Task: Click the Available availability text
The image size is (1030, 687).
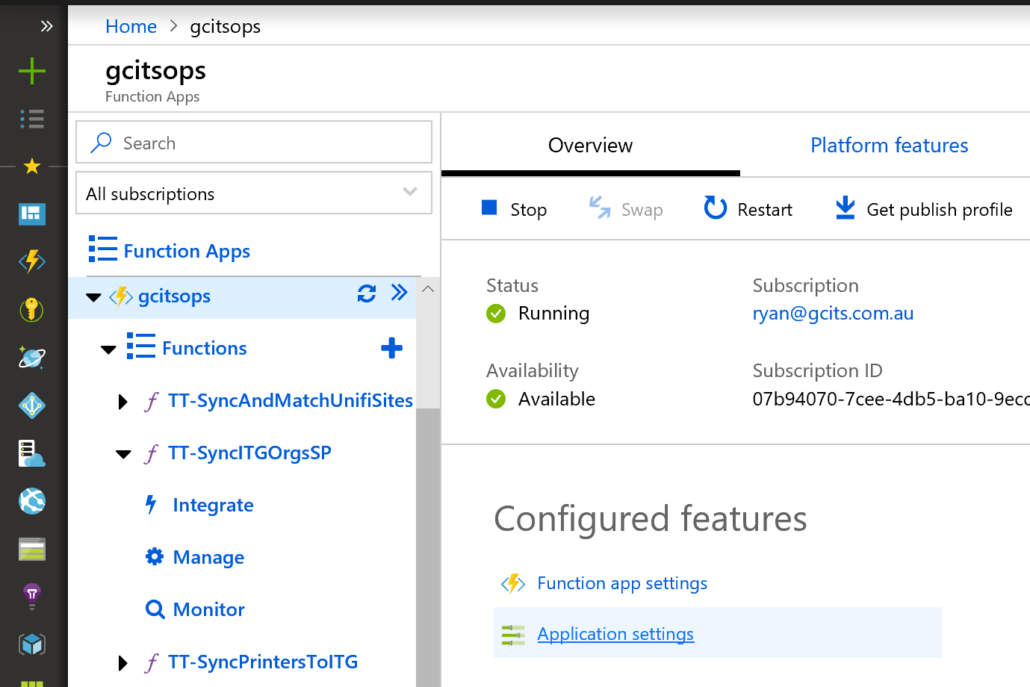Action: click(x=556, y=399)
